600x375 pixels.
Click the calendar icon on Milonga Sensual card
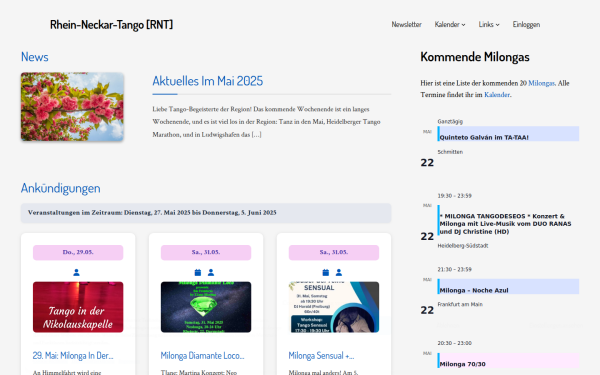click(326, 272)
